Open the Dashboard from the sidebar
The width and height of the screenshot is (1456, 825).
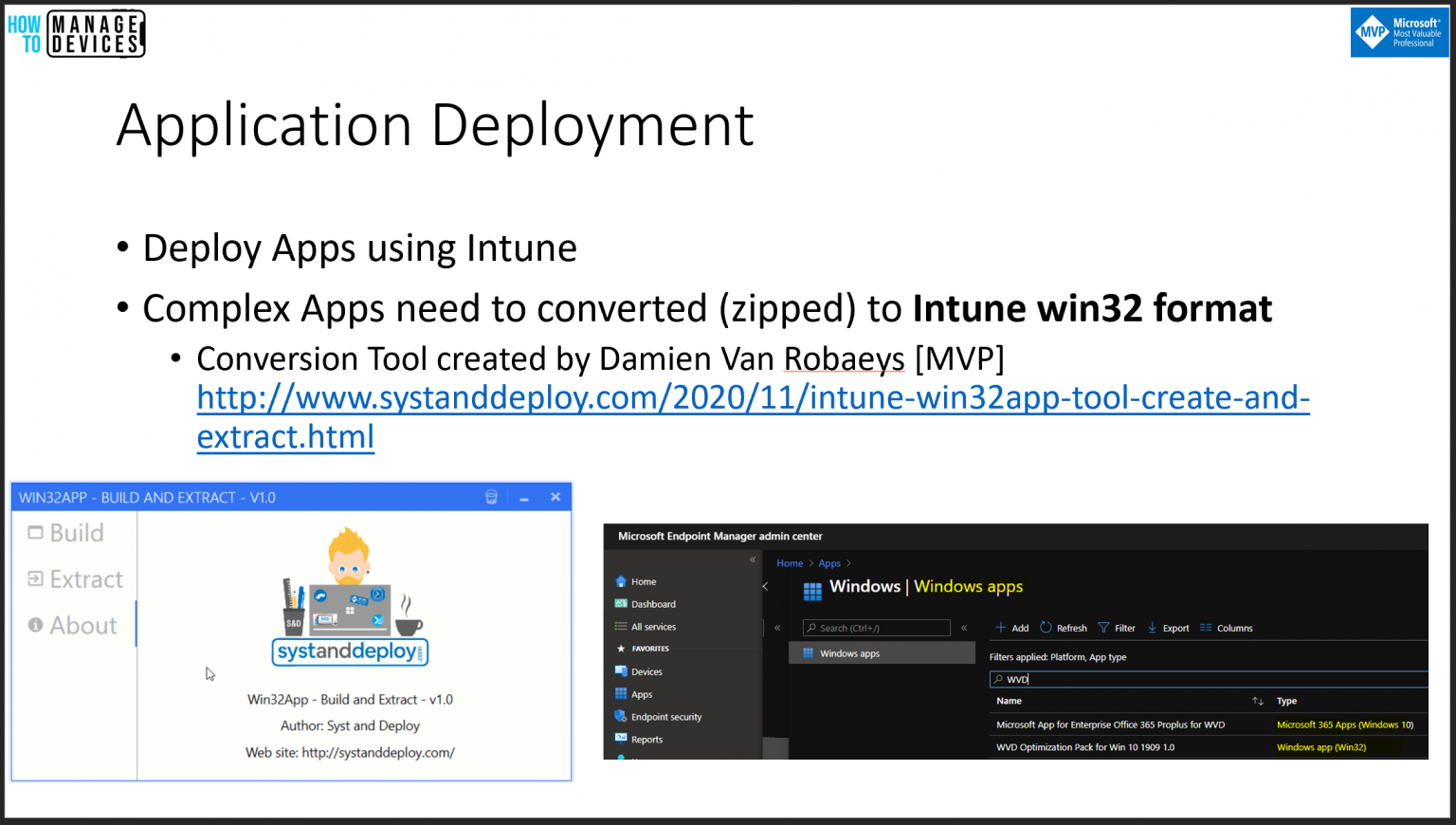621,603
